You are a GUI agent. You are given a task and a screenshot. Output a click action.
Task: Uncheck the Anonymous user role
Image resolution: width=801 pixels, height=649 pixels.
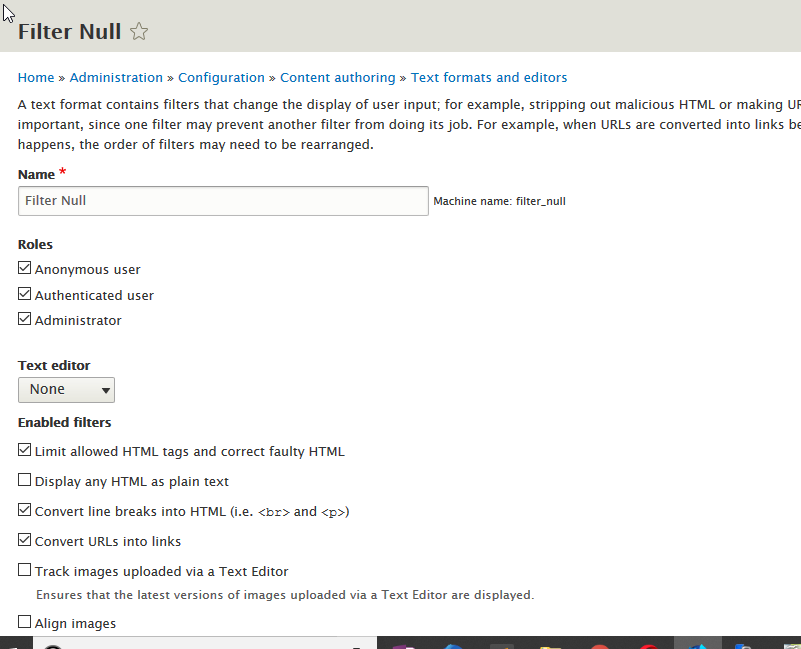click(24, 268)
